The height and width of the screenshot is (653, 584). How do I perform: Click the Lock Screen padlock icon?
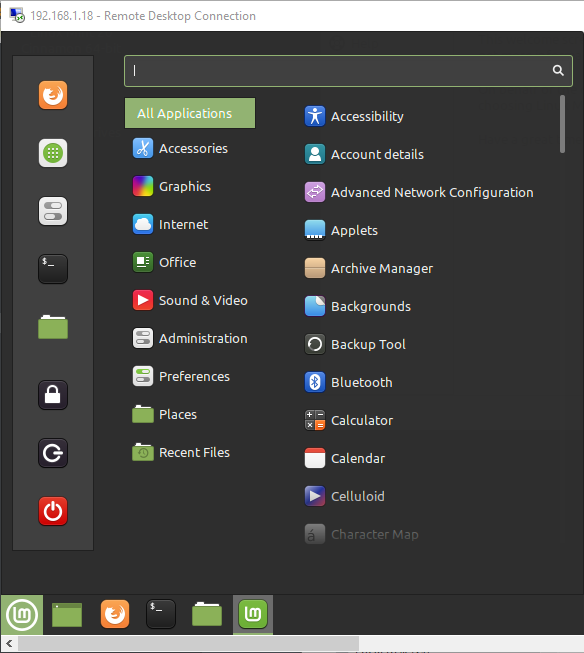[x=53, y=395]
